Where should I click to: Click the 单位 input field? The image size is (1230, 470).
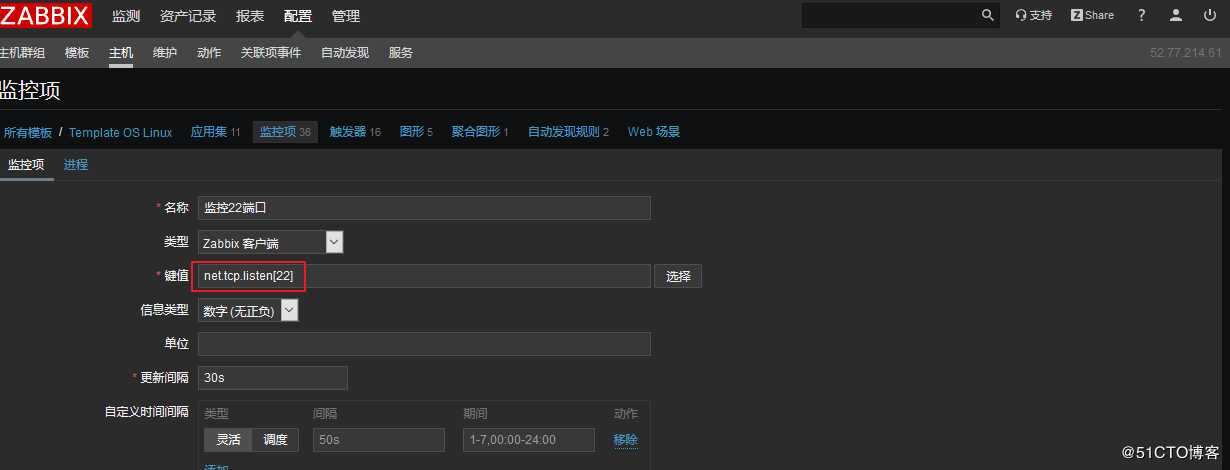(x=424, y=344)
